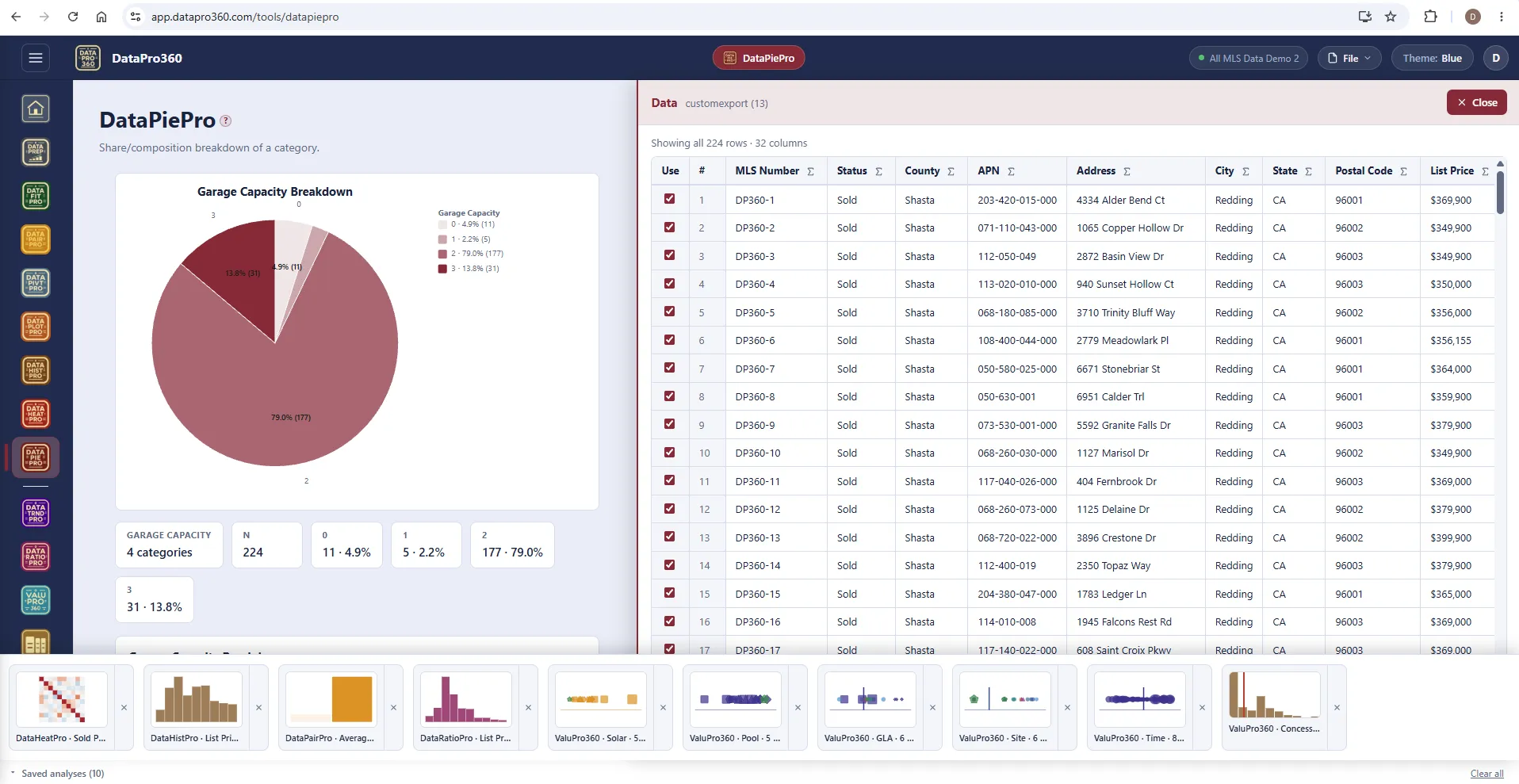Open the DataTrndPro sidebar tool
The image size is (1519, 784).
click(x=36, y=513)
